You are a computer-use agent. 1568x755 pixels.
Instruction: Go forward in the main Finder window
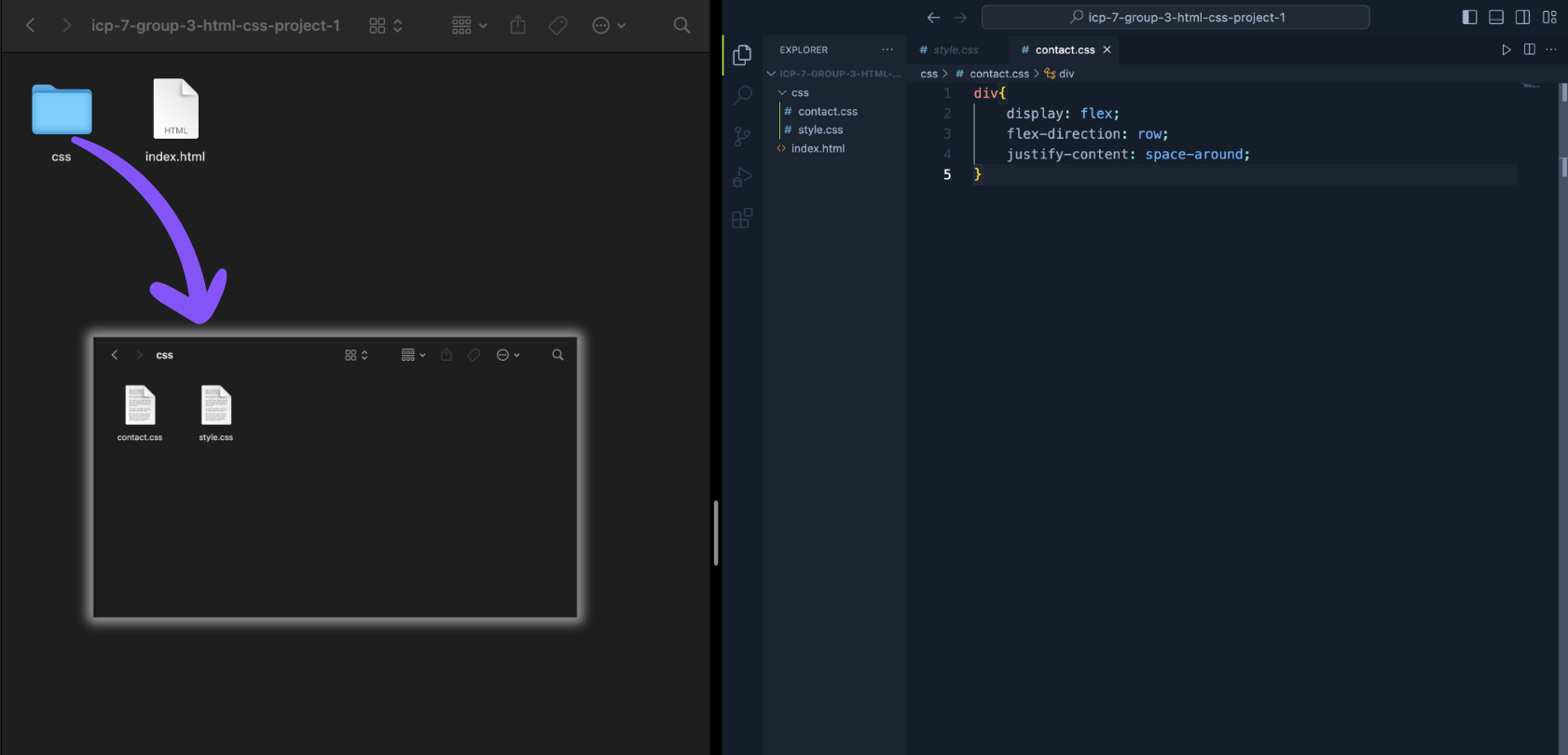65,25
